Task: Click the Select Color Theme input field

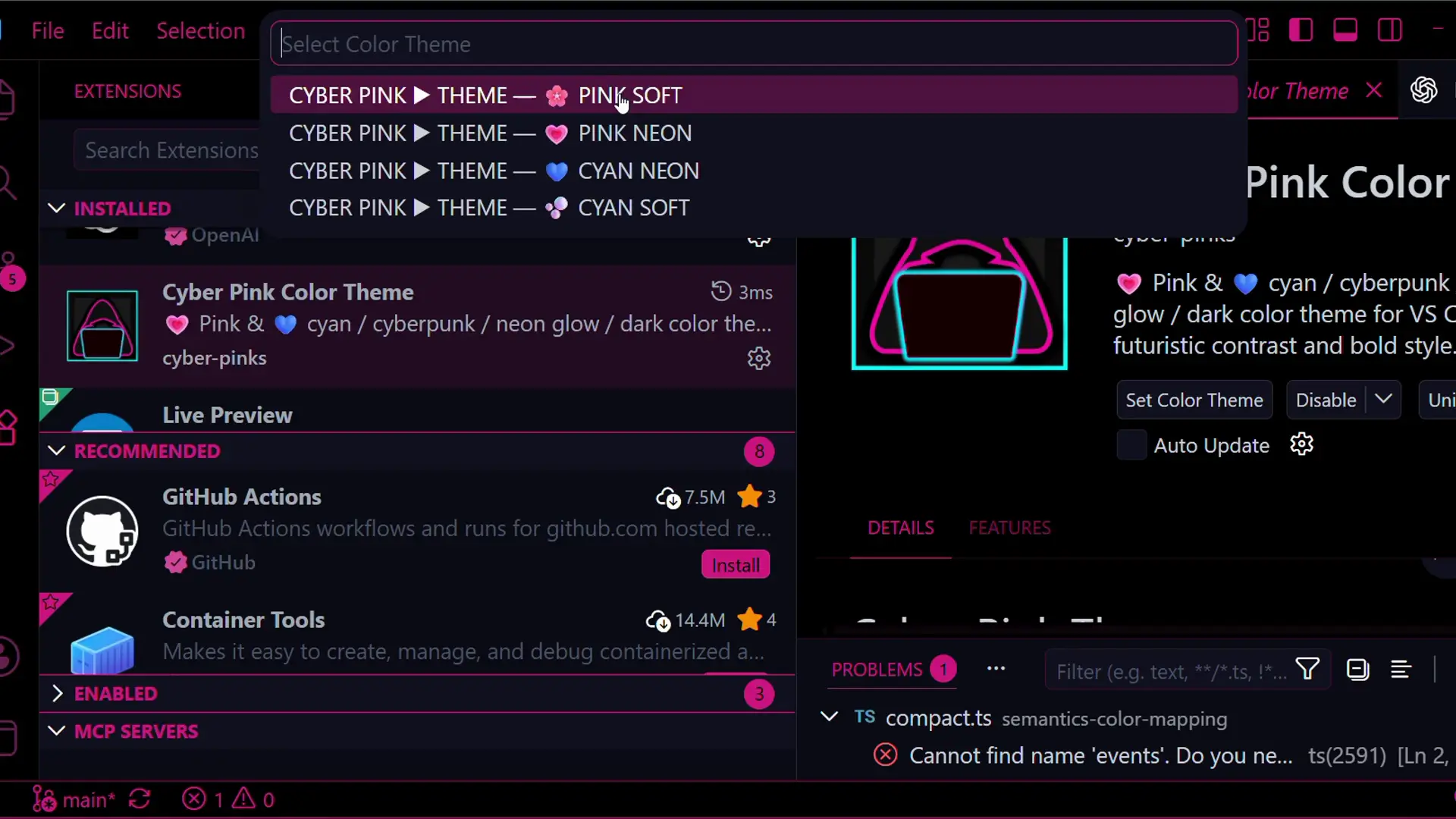Action: (754, 44)
